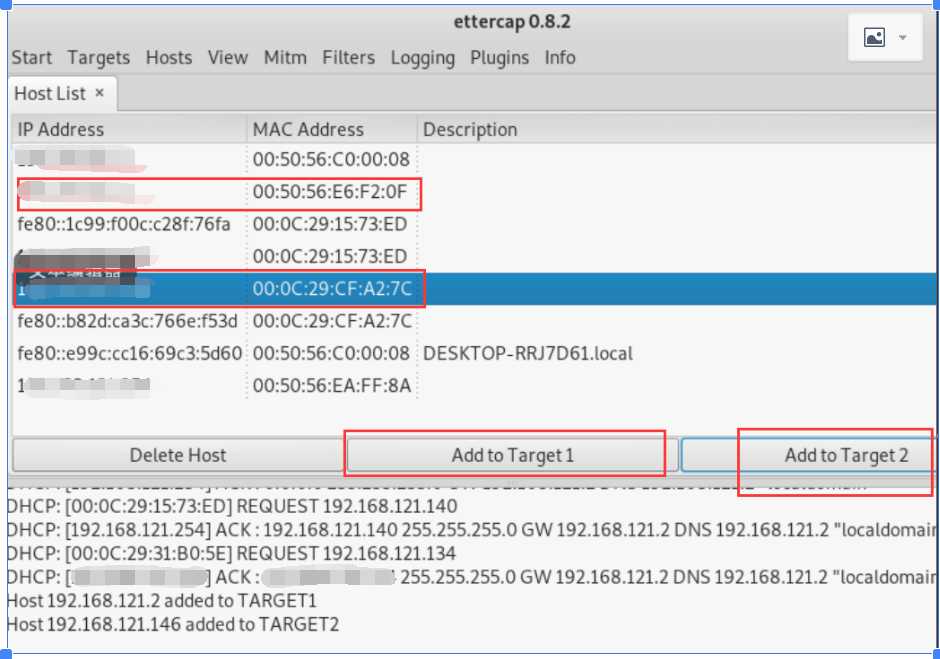Click DESKTOP-RRJ7D61.local description
The height and width of the screenshot is (659, 940).
pos(528,353)
